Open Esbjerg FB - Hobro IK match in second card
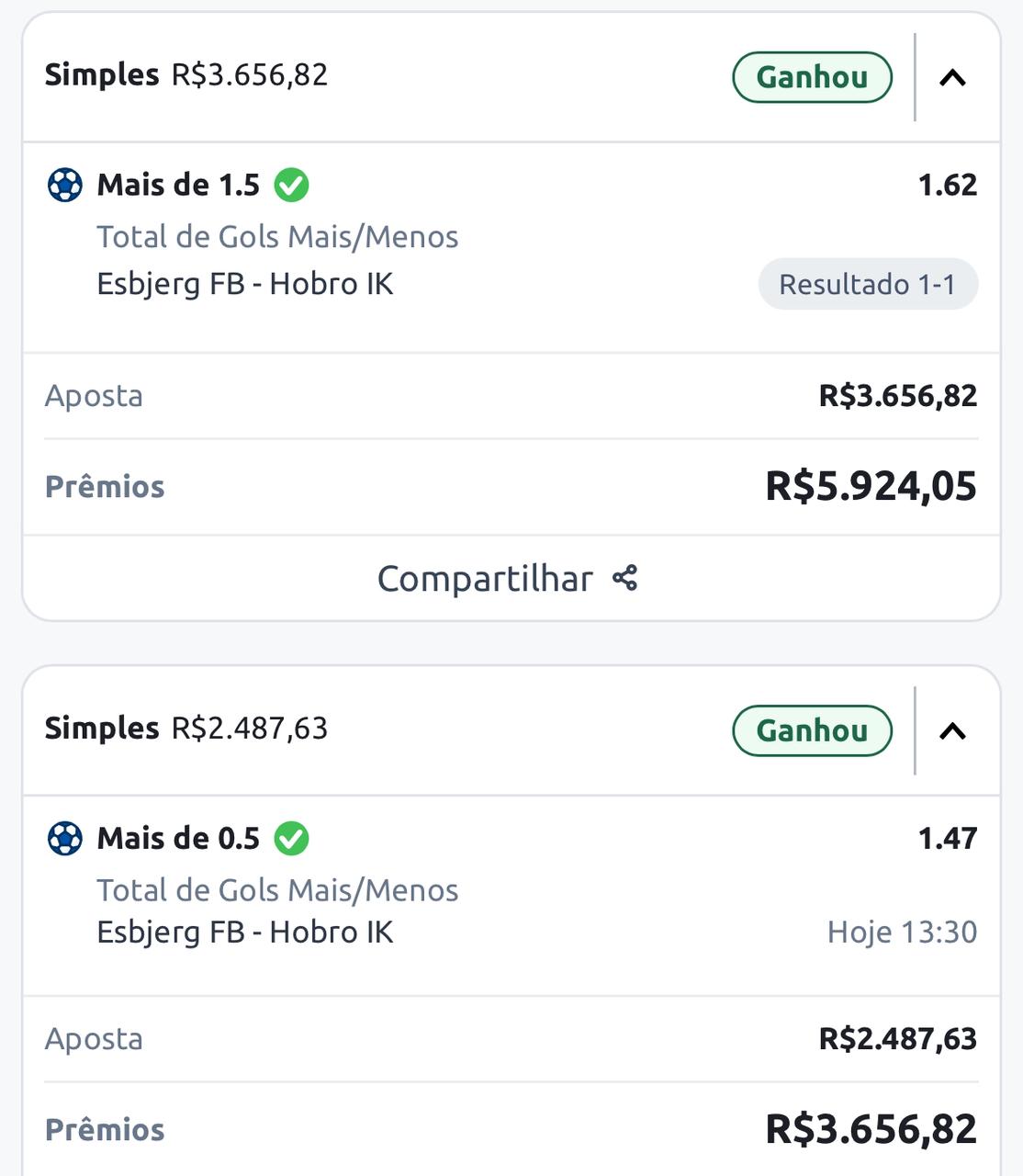This screenshot has width=1023, height=1176. point(245,933)
